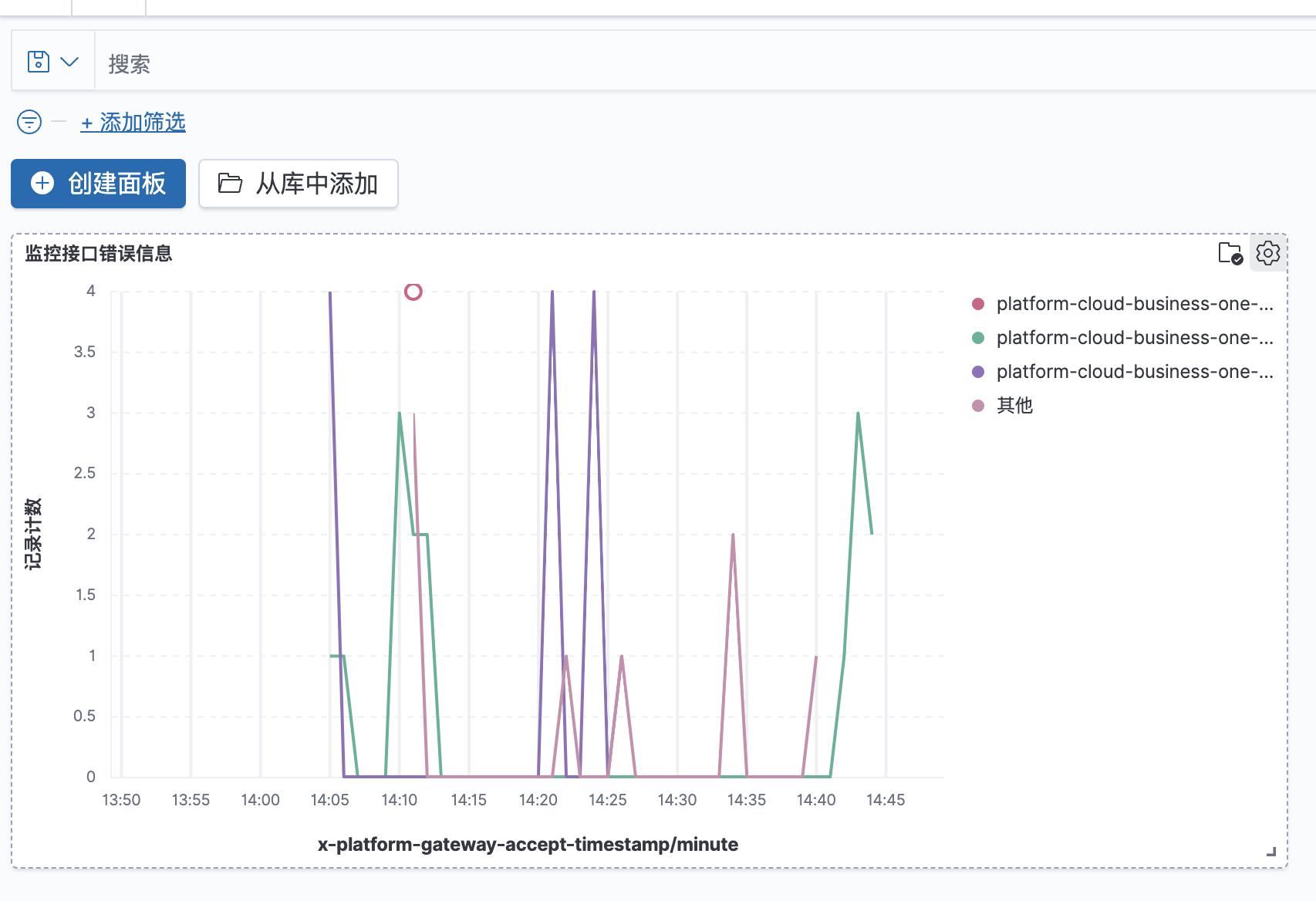
Task: Click the purple legend dot in the chart legend
Action: (x=978, y=371)
